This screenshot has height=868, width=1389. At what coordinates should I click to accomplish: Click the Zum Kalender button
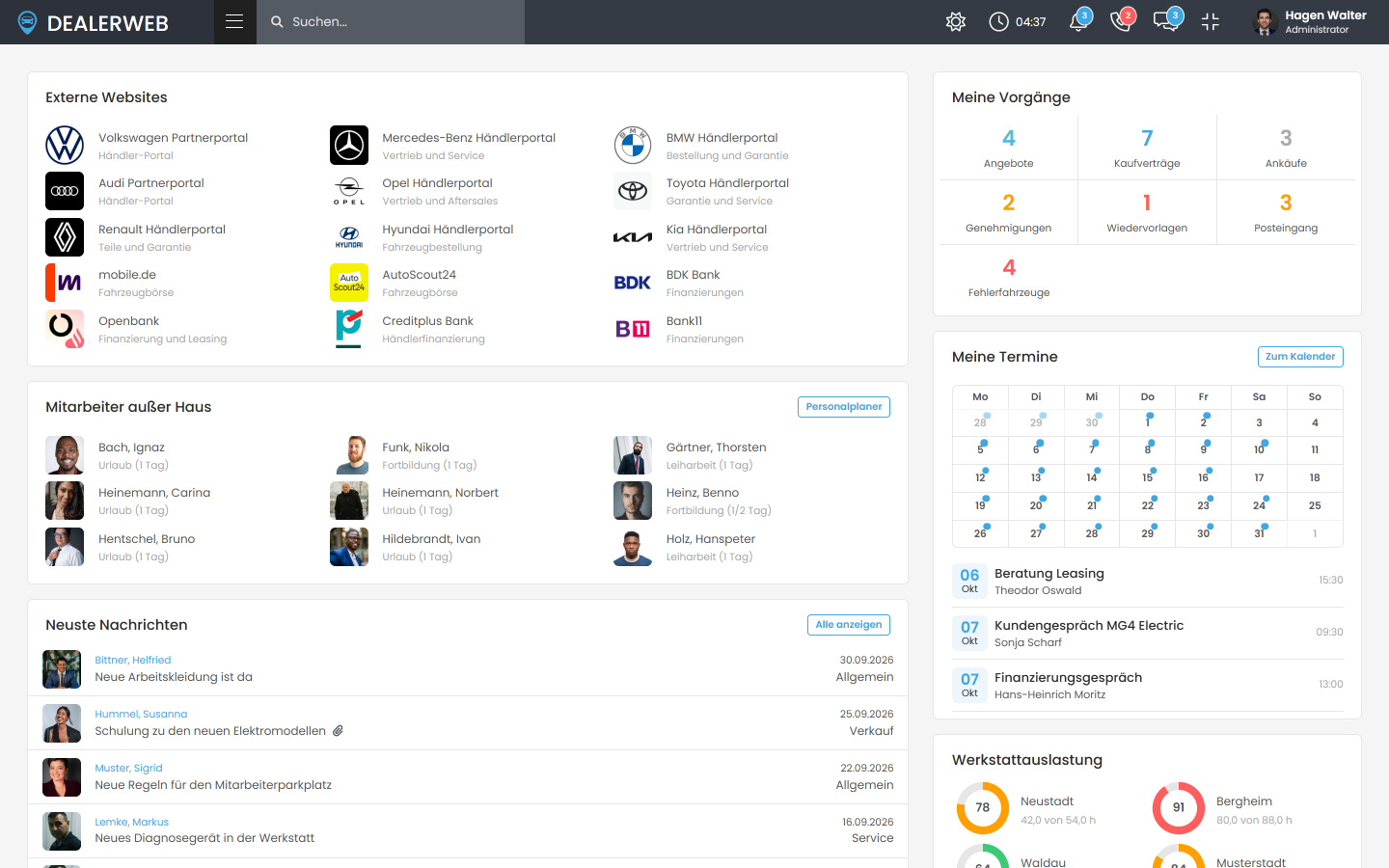1300,357
